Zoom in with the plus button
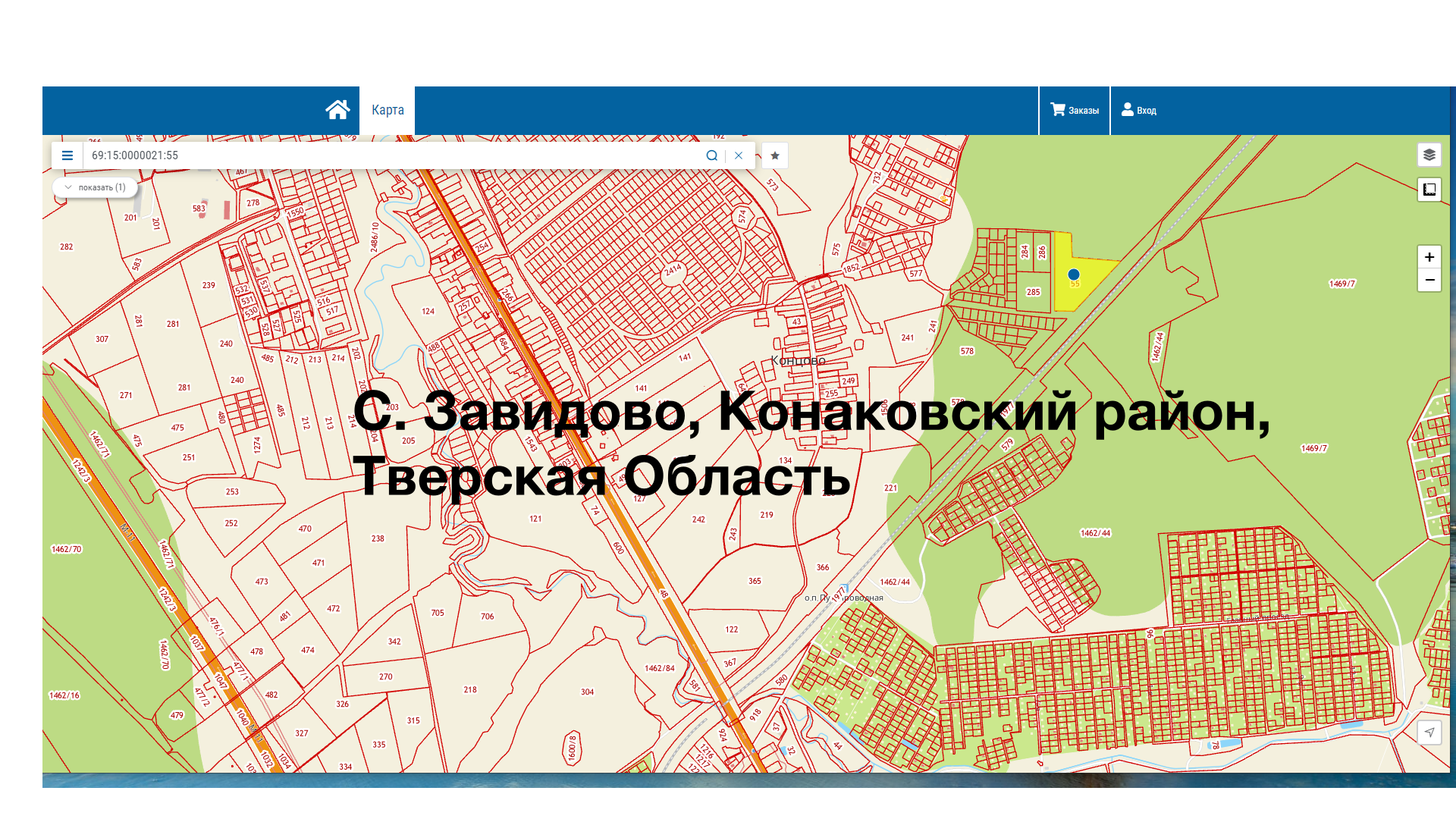 (x=1429, y=257)
